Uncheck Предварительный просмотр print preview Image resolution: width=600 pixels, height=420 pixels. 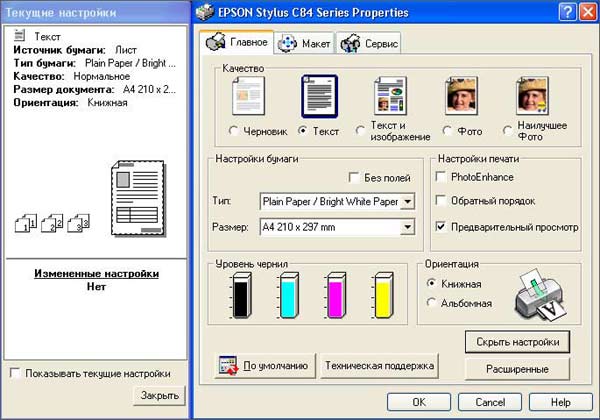442,227
